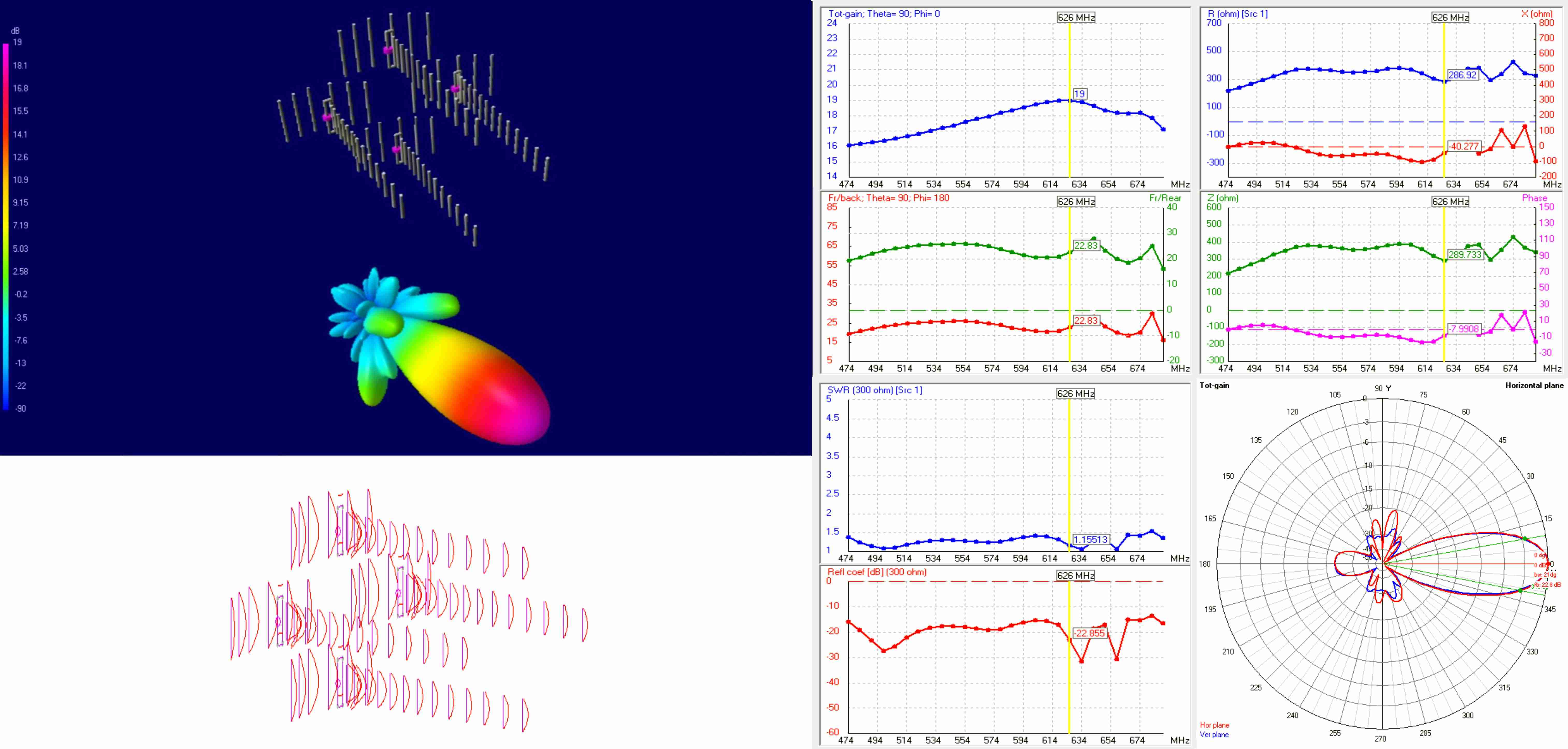1568x749 pixels.
Task: Click the 'Ver plane' legend entry
Action: coord(1214,734)
